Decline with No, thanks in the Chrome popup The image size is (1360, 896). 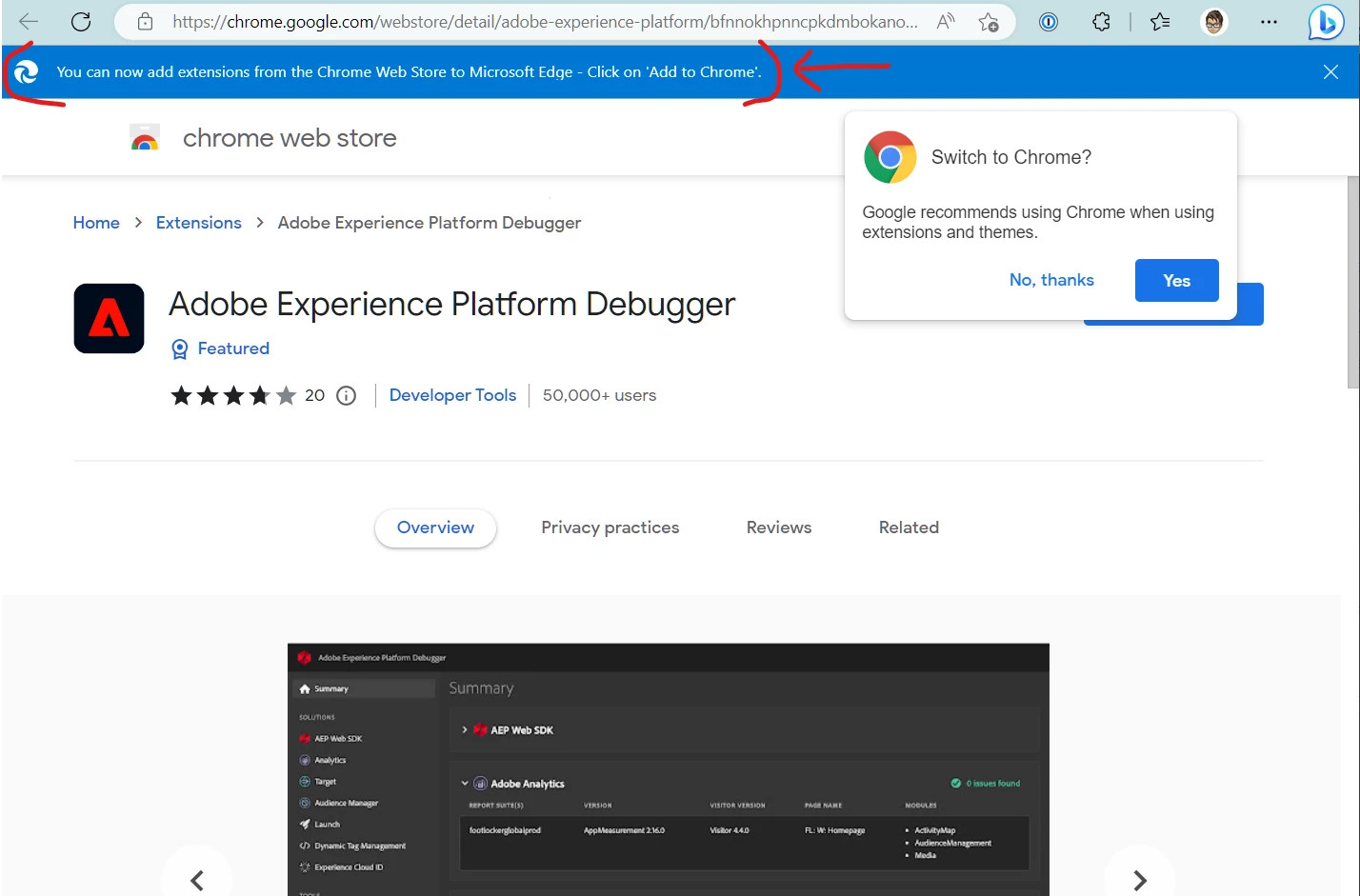(1051, 280)
